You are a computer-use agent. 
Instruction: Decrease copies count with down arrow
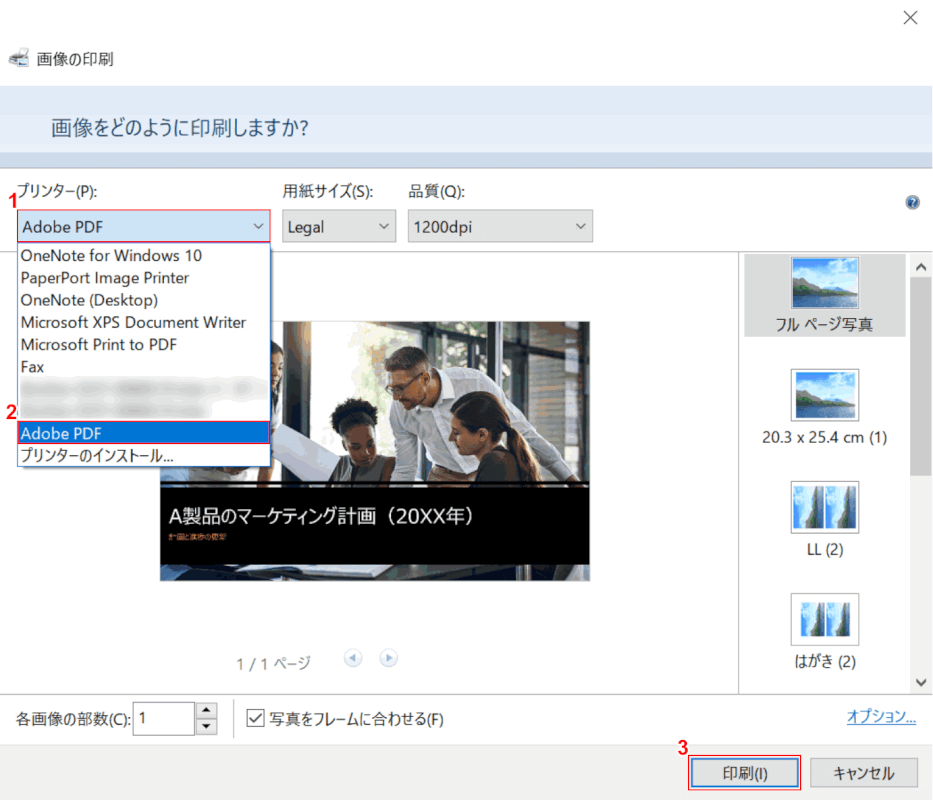pyautogui.click(x=207, y=727)
